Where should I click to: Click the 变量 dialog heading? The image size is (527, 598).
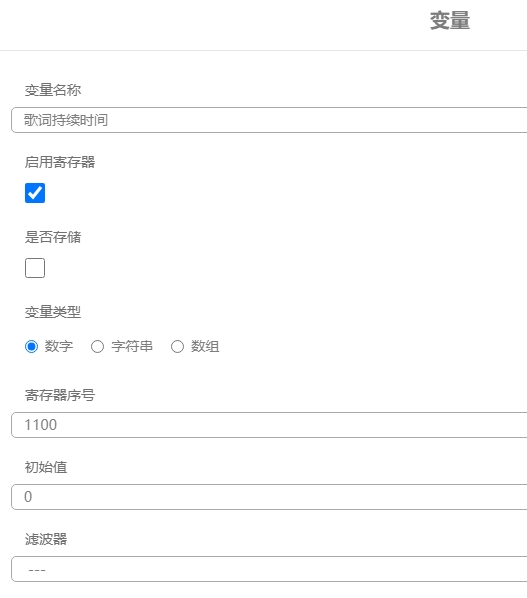[450, 21]
